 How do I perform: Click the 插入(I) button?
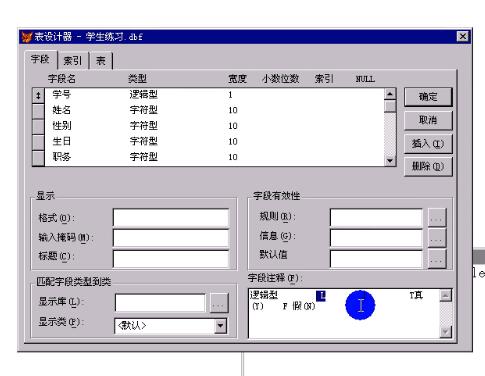click(x=428, y=144)
